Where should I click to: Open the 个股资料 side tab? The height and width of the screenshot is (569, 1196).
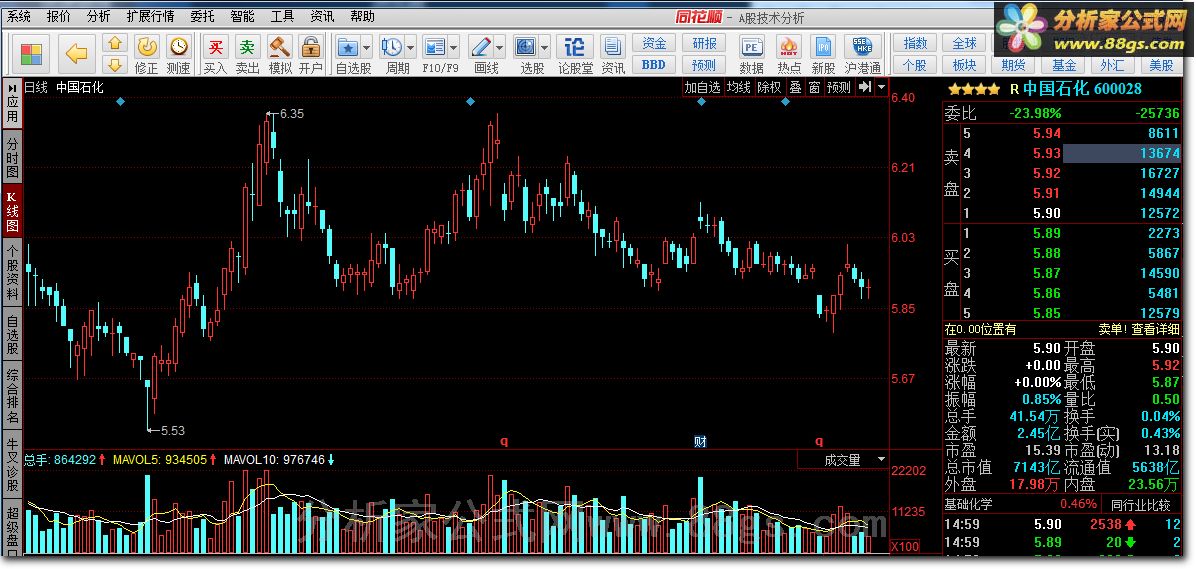12,272
